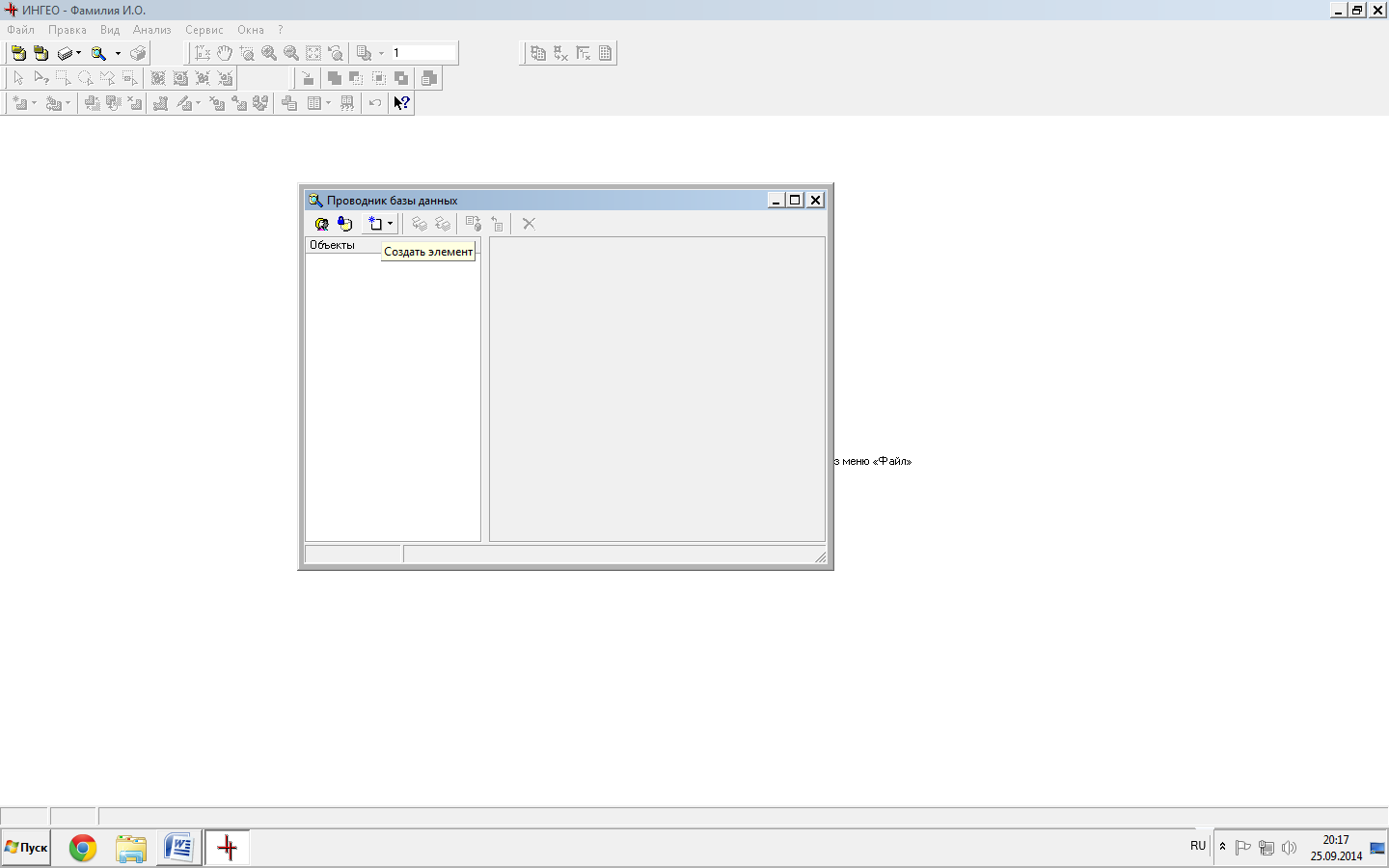Click the previous zoom icon with curved arrow
The height and width of the screenshot is (868, 1389).
(336, 53)
